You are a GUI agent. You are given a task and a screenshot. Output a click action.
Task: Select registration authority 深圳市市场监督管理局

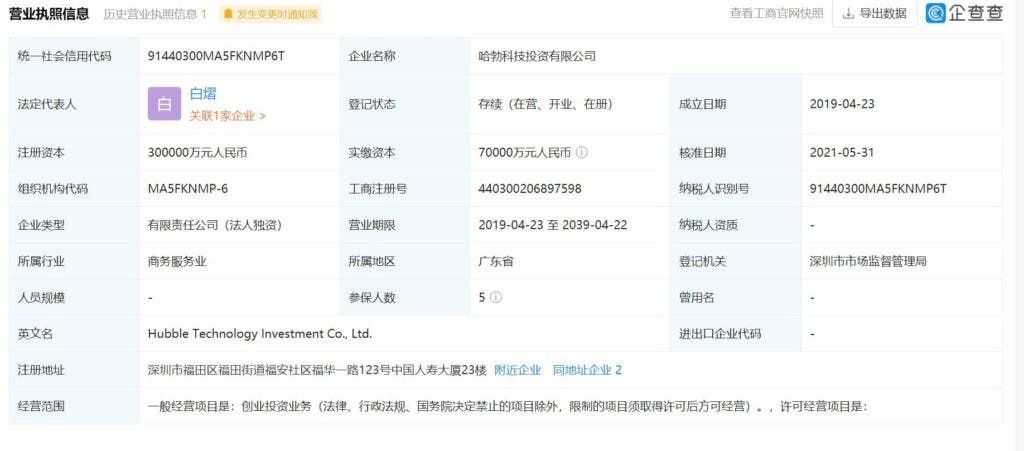click(868, 262)
